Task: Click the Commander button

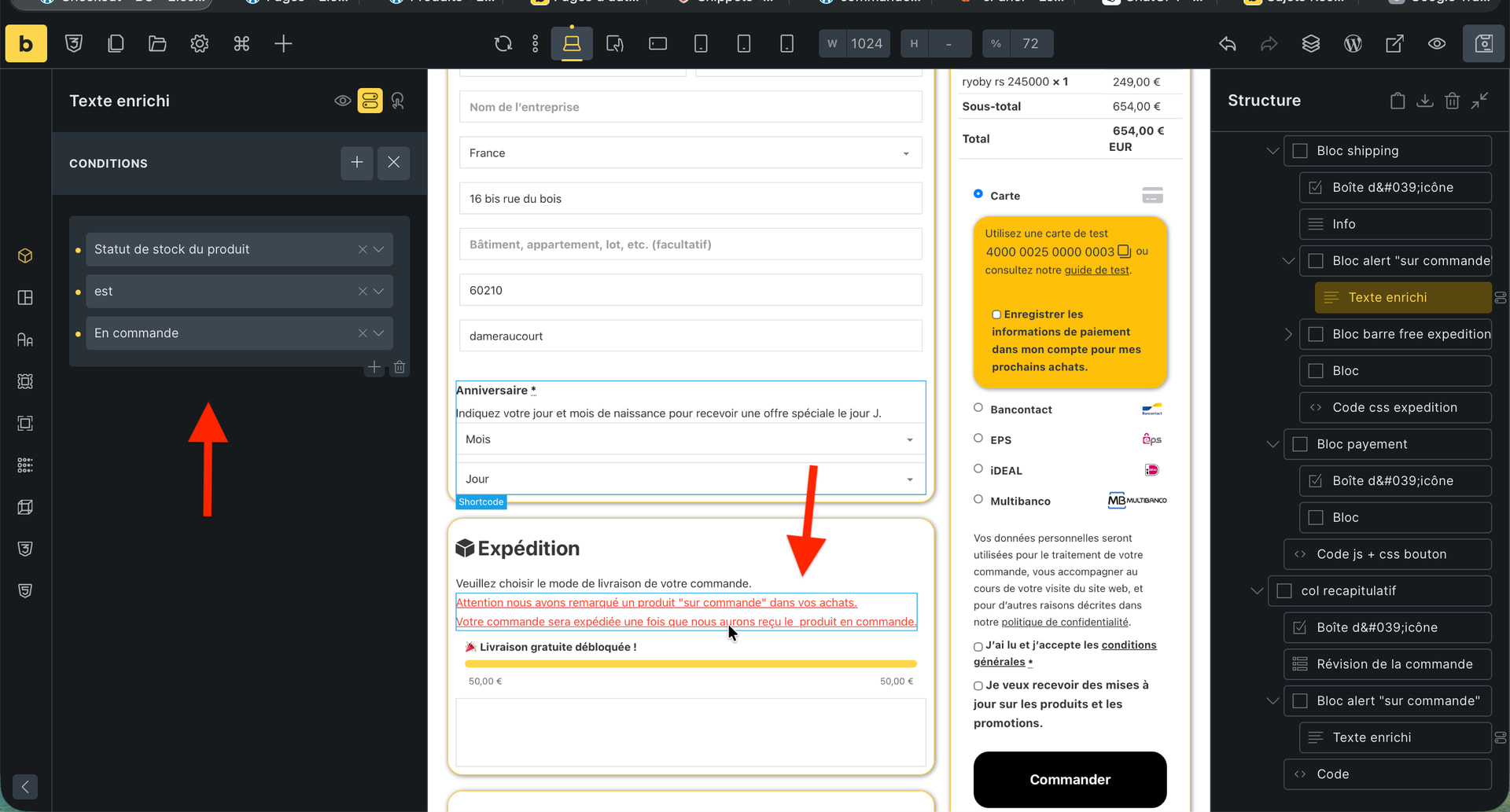Action: click(1070, 779)
